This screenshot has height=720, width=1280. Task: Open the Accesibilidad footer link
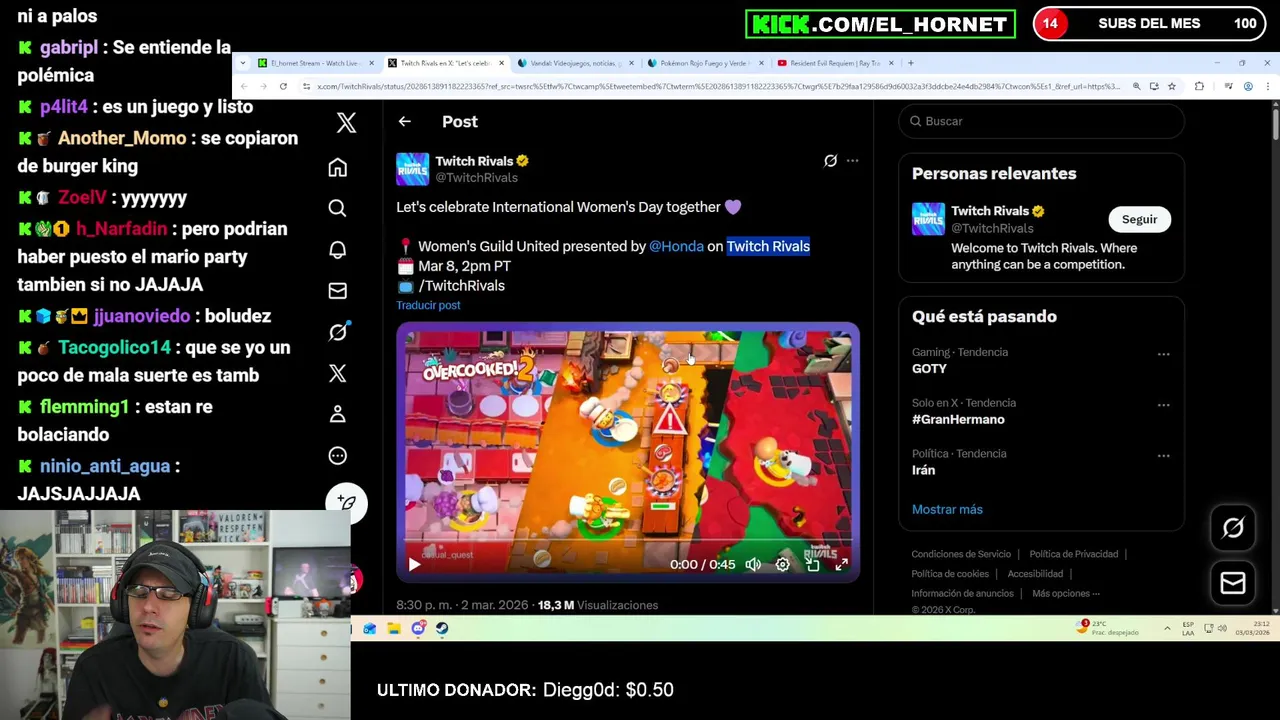tap(1035, 574)
